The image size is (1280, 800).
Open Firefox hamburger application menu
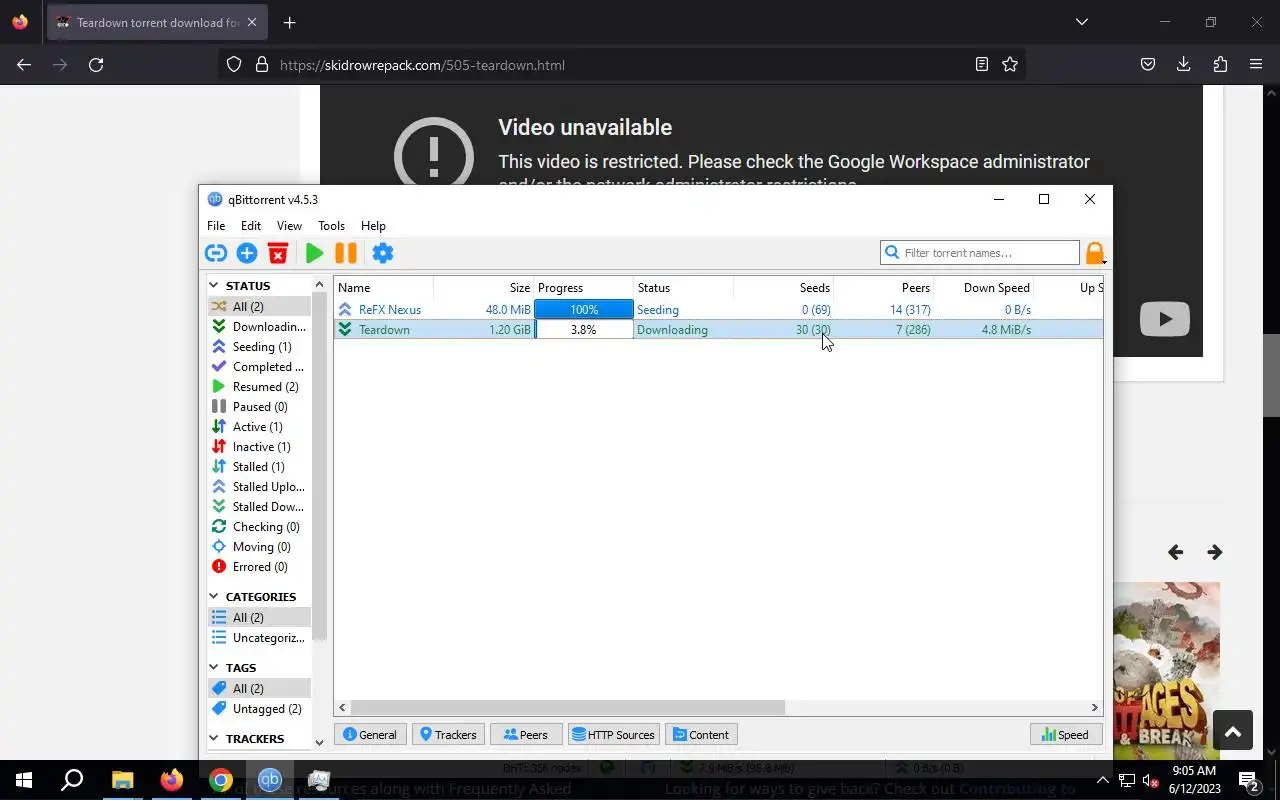(x=1256, y=65)
